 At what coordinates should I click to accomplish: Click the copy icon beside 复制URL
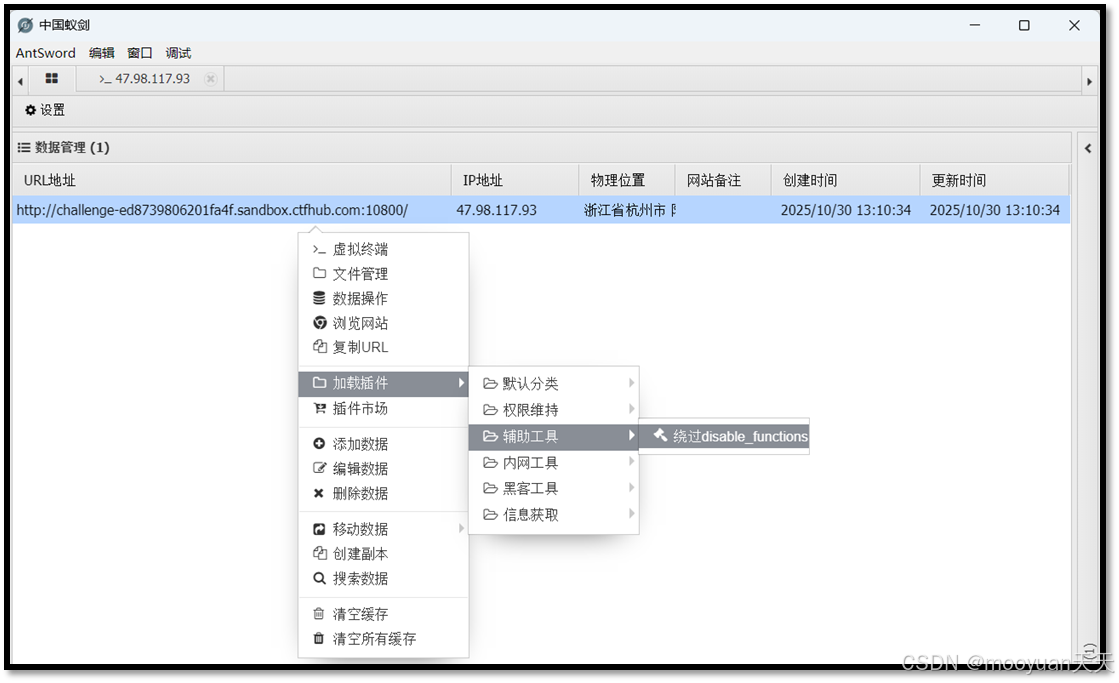click(319, 347)
